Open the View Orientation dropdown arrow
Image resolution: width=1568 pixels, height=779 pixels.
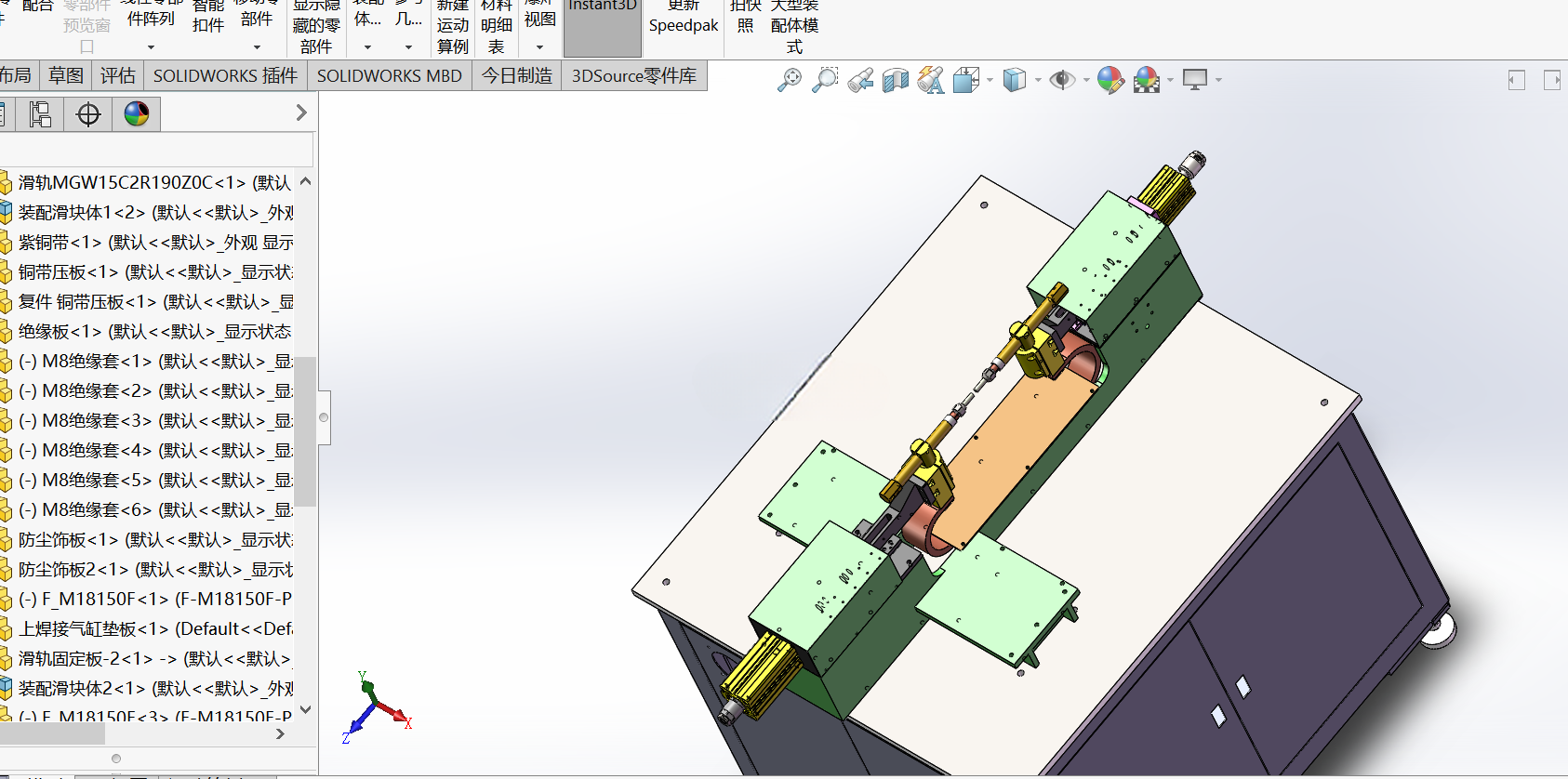[x=990, y=80]
